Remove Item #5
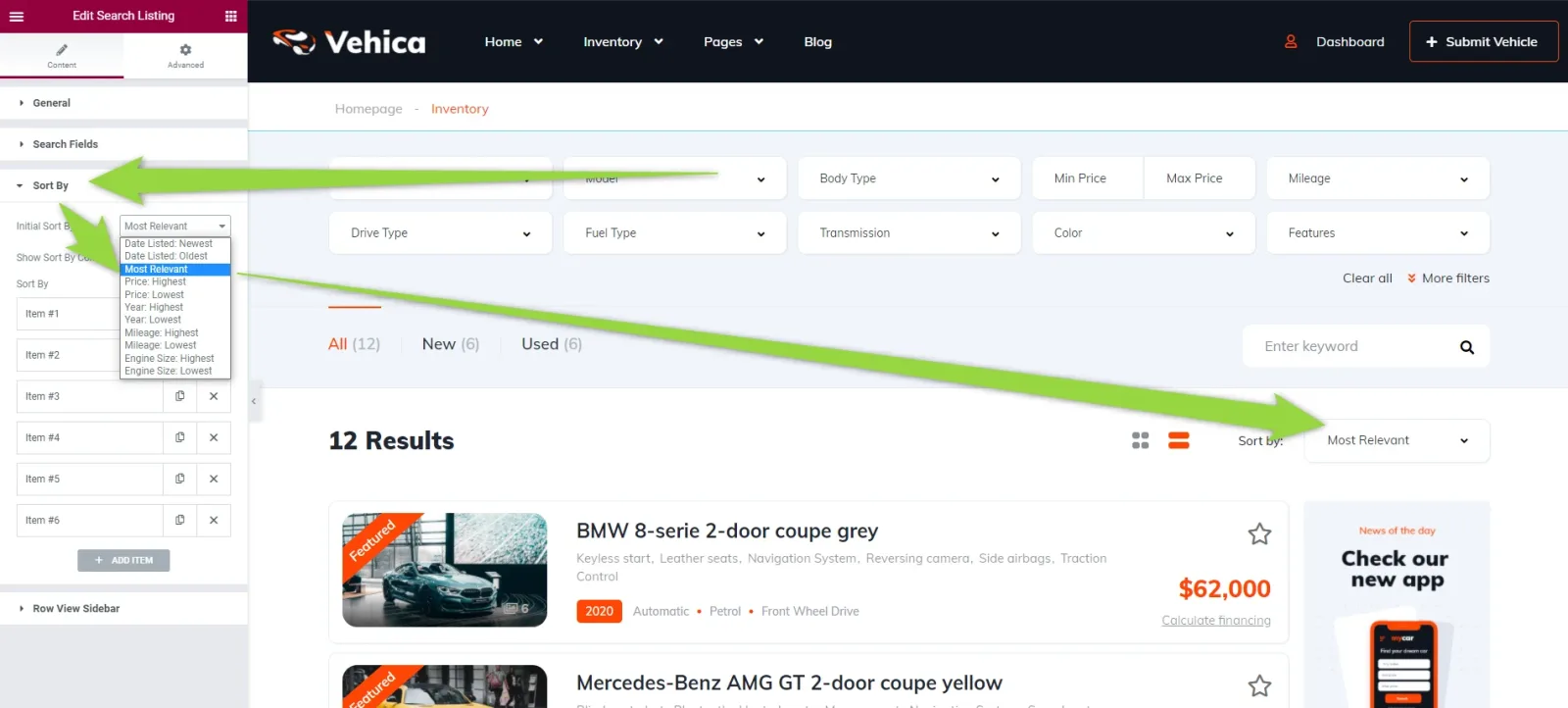 (214, 479)
